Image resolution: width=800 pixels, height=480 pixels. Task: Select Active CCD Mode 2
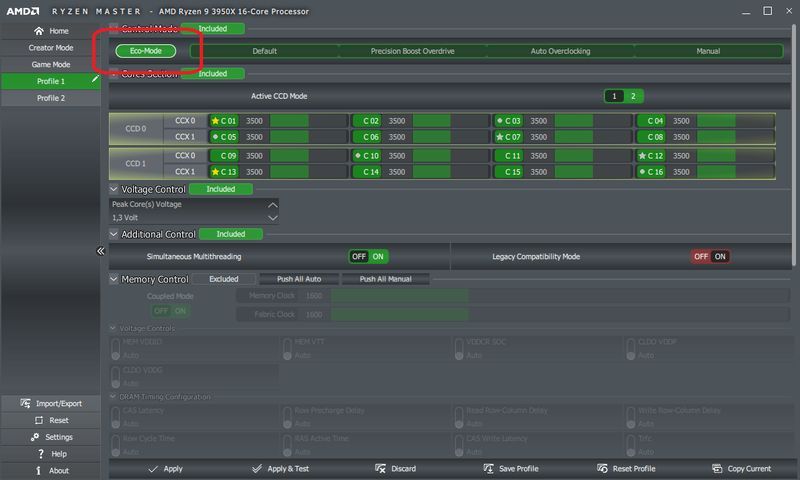[633, 96]
